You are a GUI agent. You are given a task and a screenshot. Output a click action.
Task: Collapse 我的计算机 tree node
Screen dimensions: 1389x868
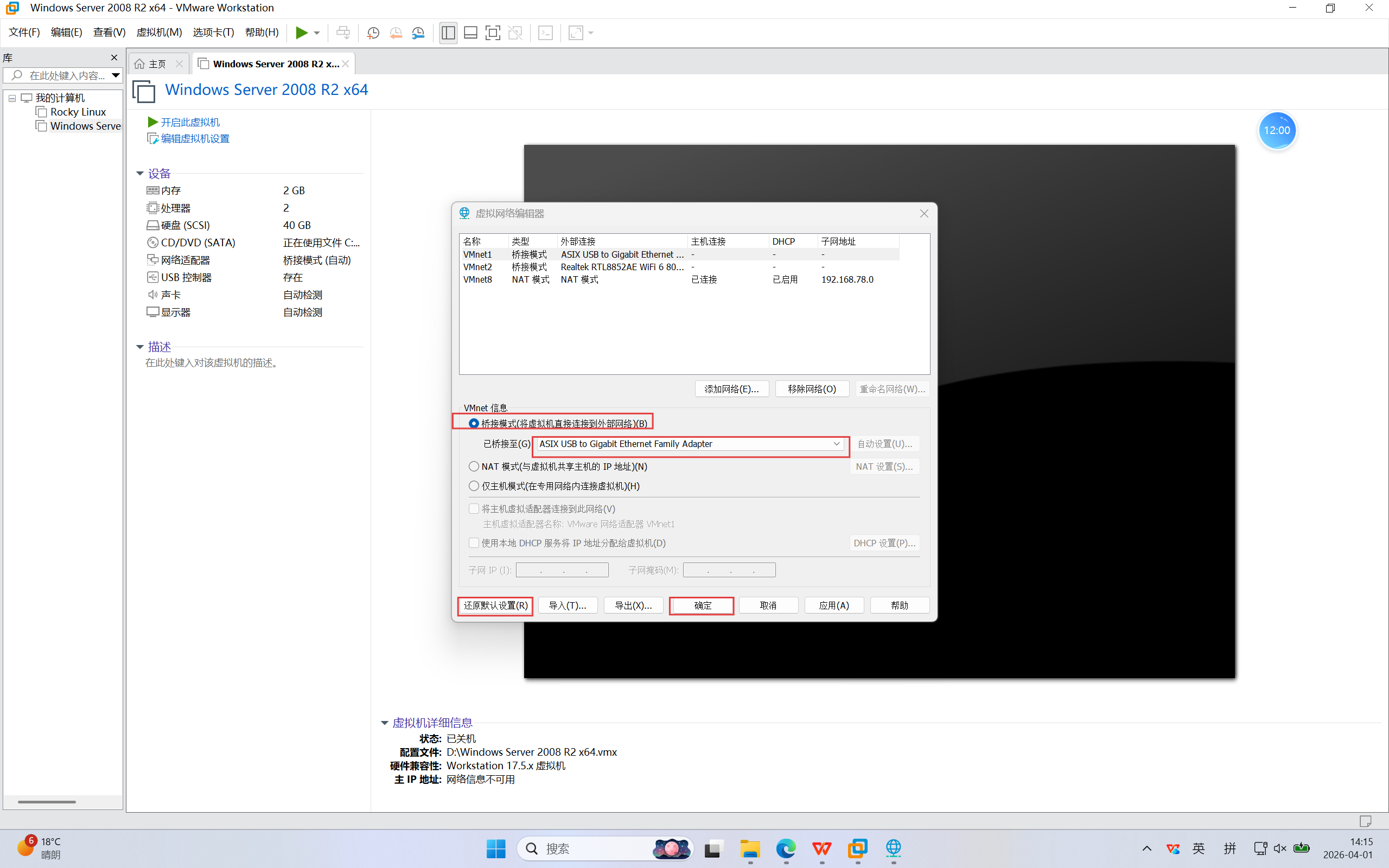[x=12, y=98]
